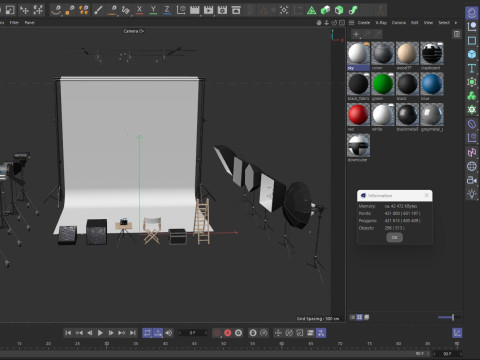
Task: Open the purple deformer icon
Action: (x=472, y=124)
